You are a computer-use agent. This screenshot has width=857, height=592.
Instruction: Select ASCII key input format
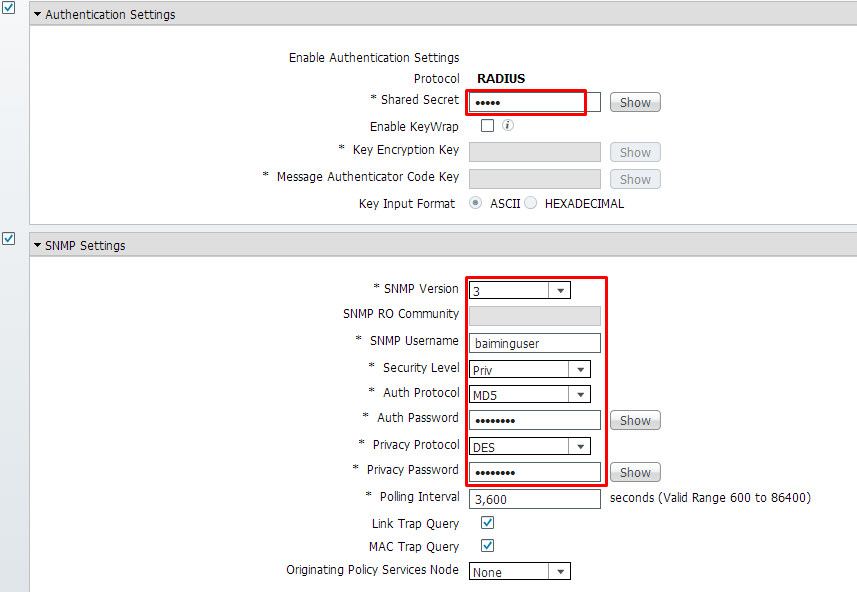pyautogui.click(x=476, y=203)
